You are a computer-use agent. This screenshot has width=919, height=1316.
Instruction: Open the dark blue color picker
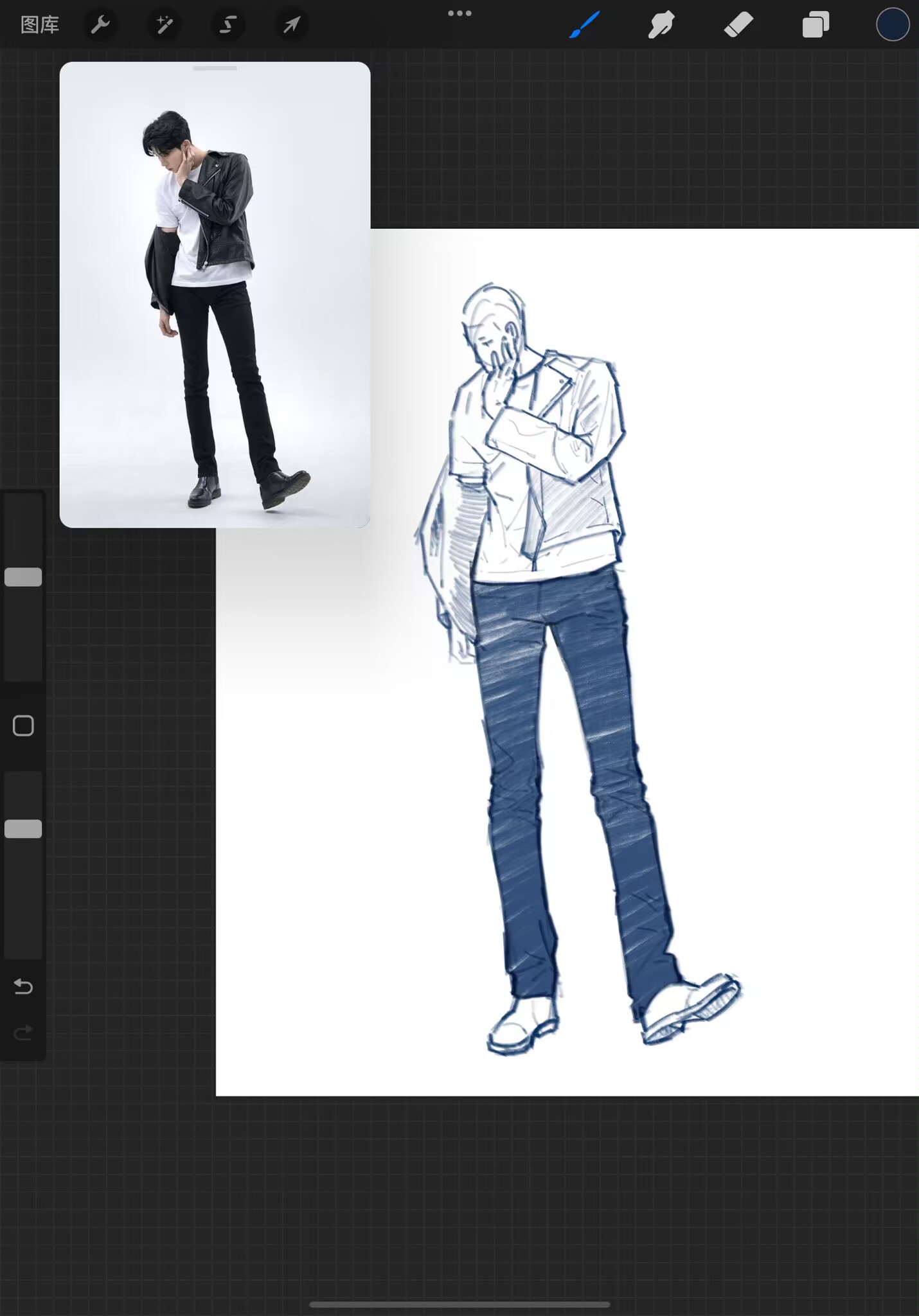coord(893,25)
